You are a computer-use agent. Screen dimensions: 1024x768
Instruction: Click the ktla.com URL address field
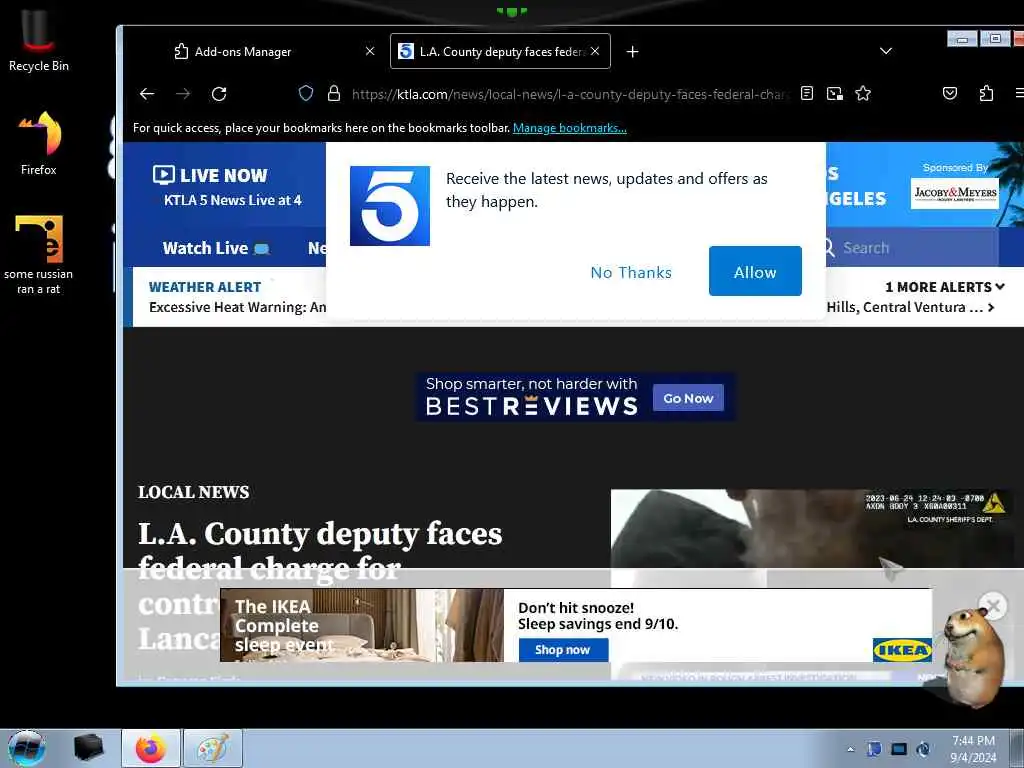[569, 94]
